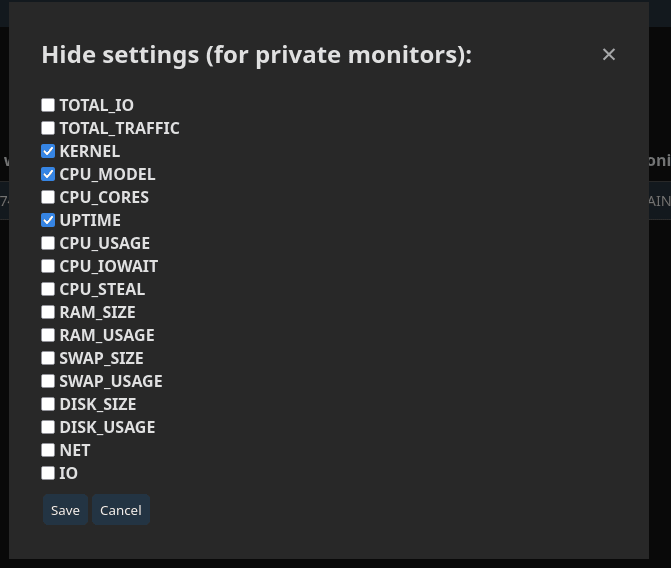671x568 pixels.
Task: Disable the CPU_MODEL checkbox
Action: point(48,174)
